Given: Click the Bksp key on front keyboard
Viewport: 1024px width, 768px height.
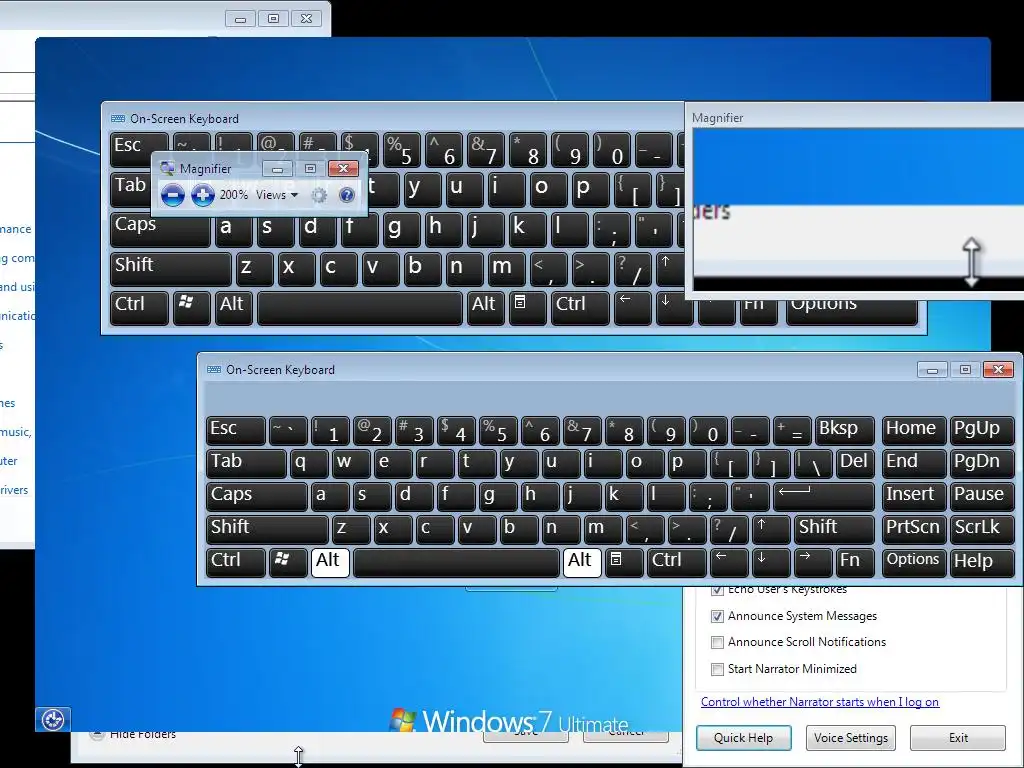Looking at the screenshot, I should (845, 430).
